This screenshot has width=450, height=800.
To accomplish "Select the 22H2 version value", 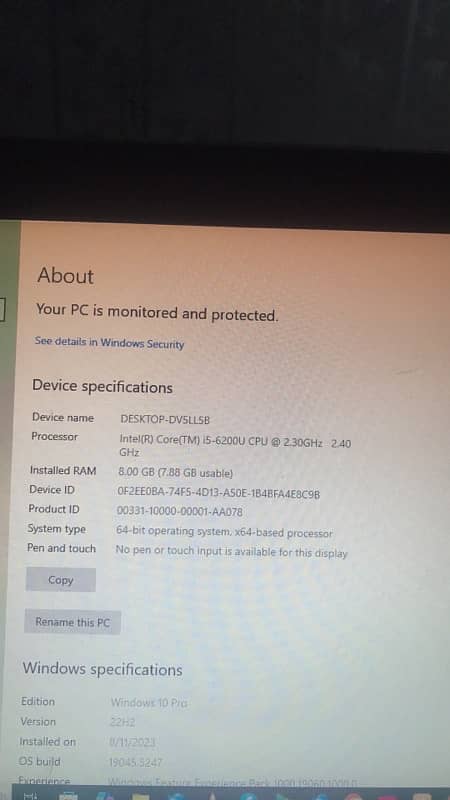I will tap(122, 722).
